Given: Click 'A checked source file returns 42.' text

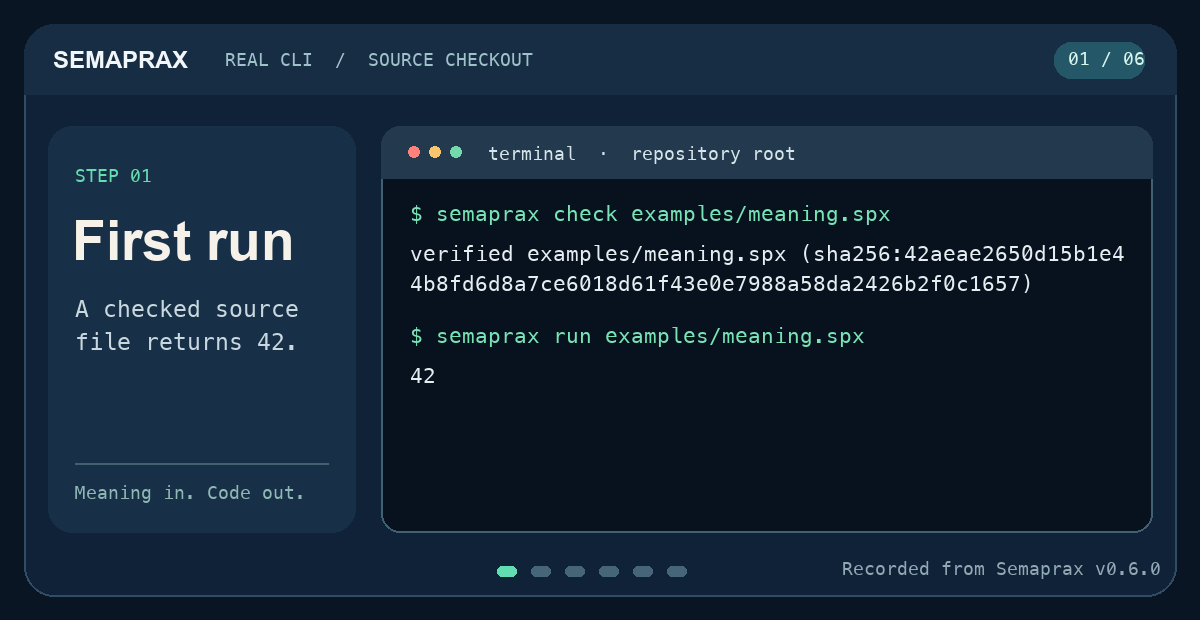Looking at the screenshot, I should (187, 325).
